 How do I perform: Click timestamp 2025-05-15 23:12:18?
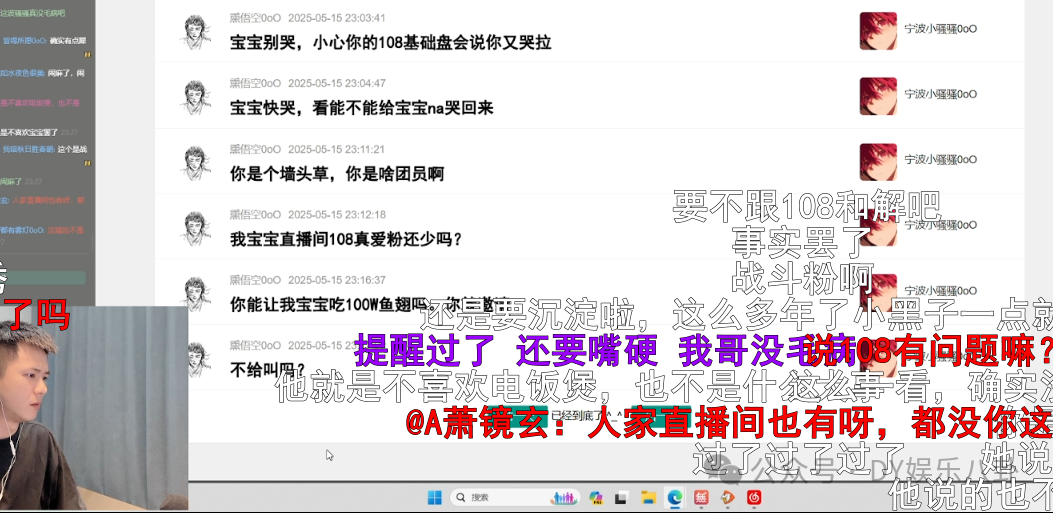pos(336,215)
